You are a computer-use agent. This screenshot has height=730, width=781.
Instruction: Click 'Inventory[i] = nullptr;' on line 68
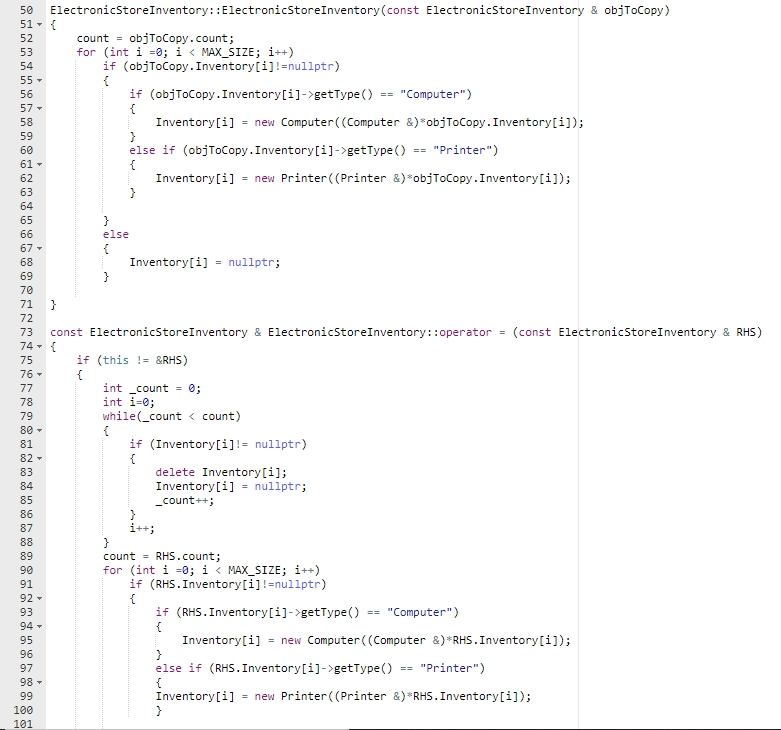[x=205, y=262]
